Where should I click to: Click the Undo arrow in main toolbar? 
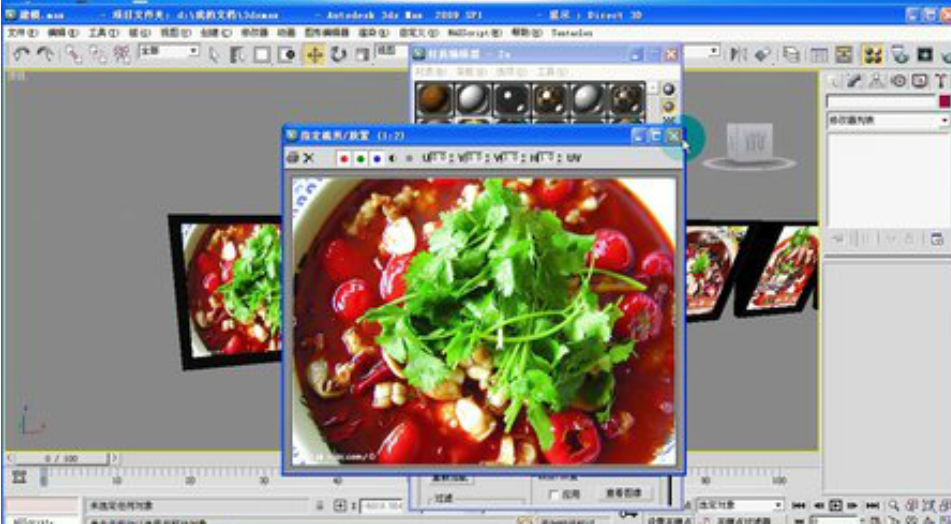tap(22, 55)
